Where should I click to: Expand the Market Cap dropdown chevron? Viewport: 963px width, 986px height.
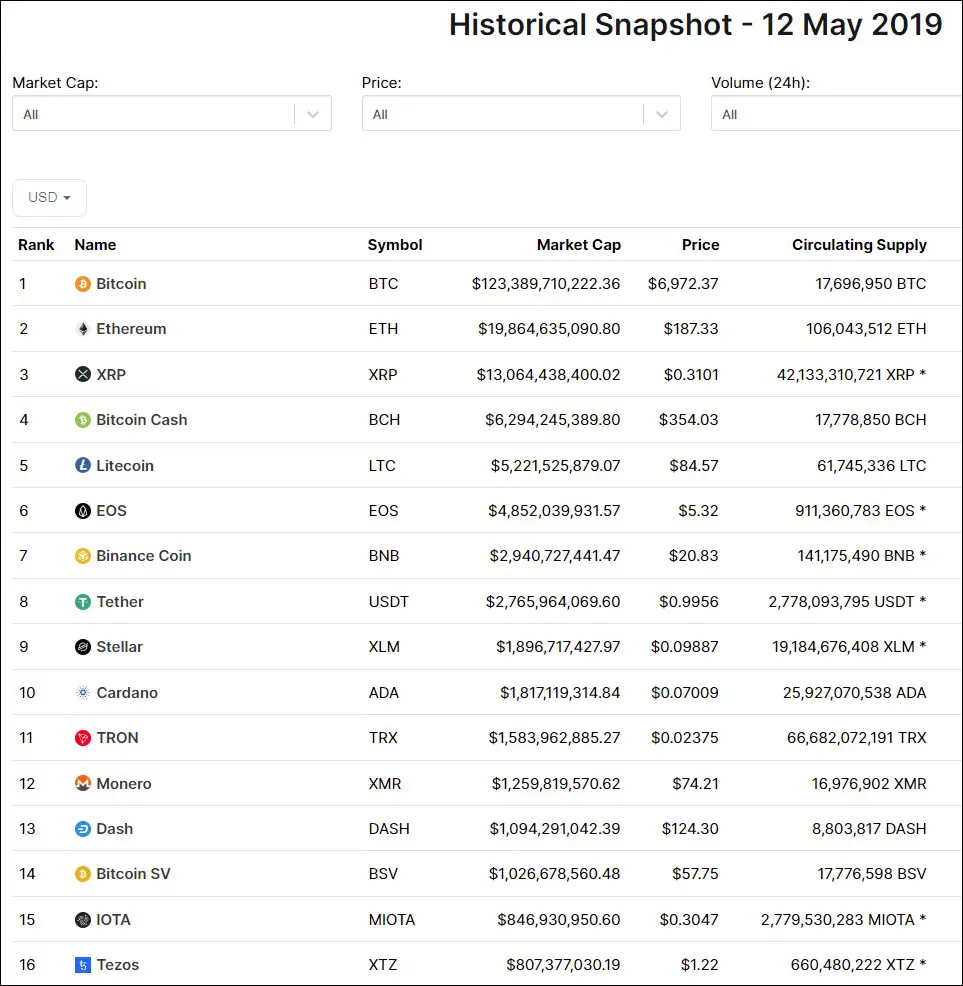(x=313, y=114)
